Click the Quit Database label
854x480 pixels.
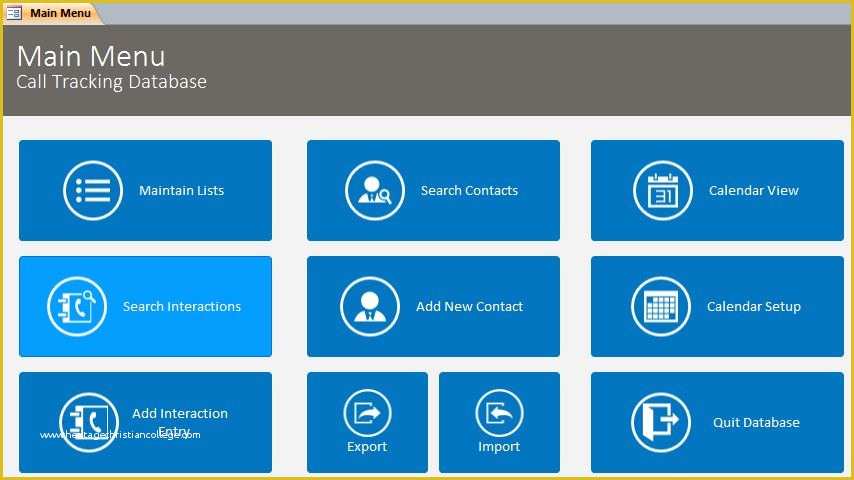coord(756,422)
